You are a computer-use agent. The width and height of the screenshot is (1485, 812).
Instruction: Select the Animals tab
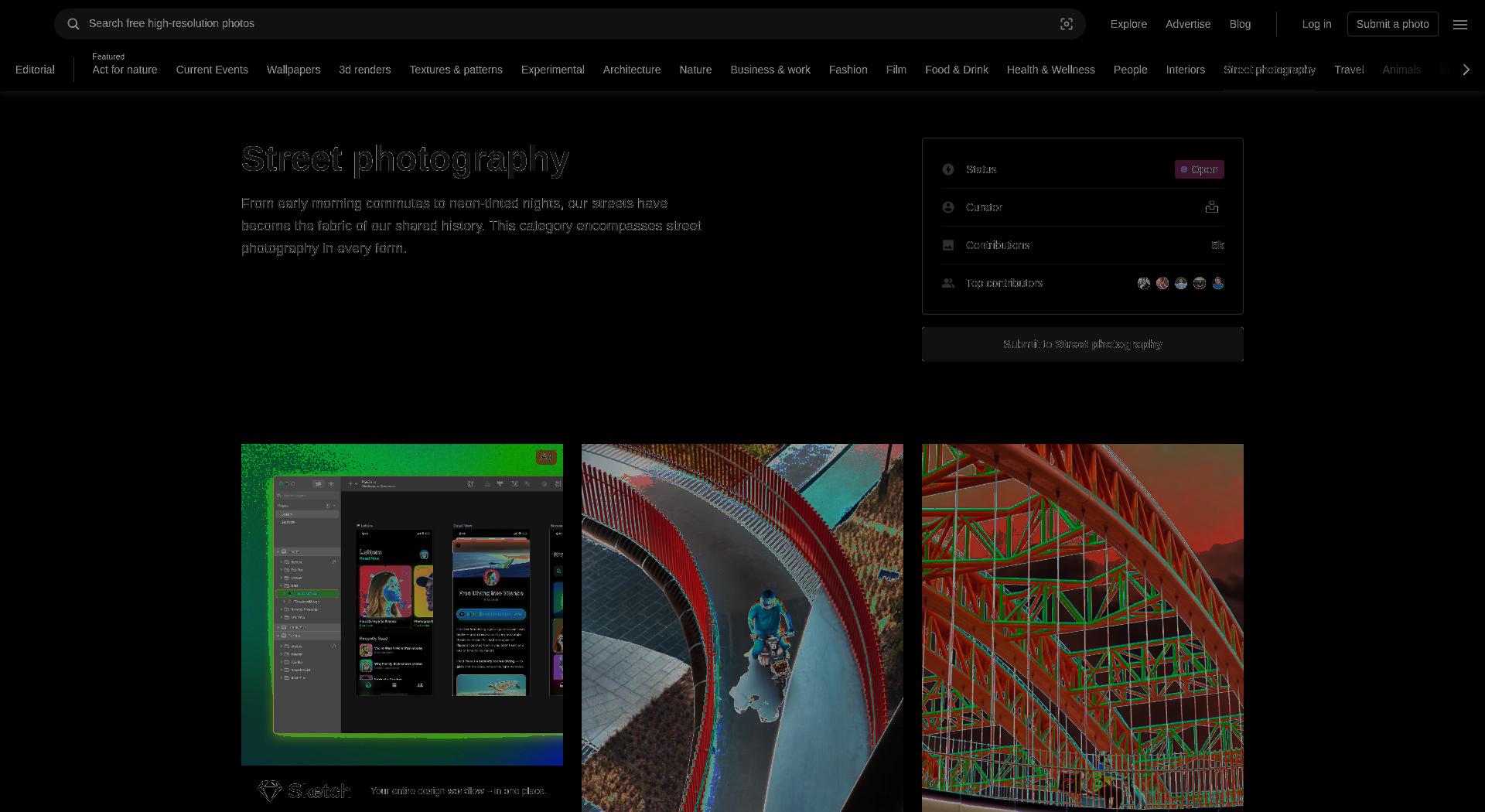click(x=1401, y=70)
